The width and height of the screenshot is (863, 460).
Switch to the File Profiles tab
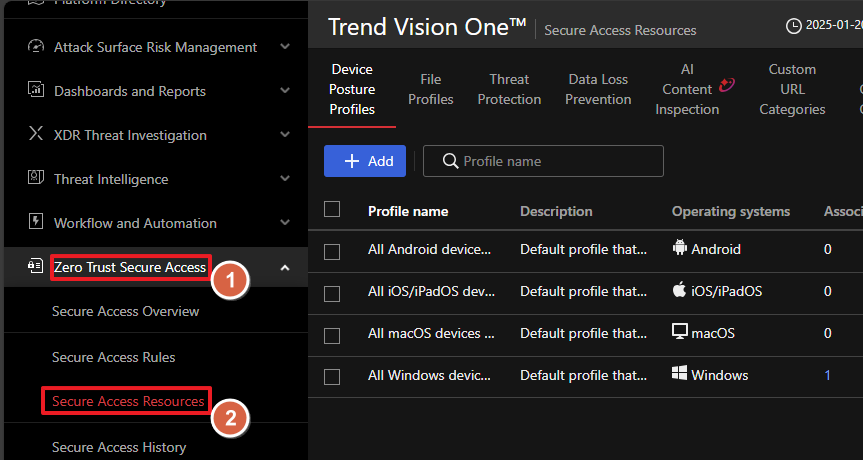[x=430, y=89]
